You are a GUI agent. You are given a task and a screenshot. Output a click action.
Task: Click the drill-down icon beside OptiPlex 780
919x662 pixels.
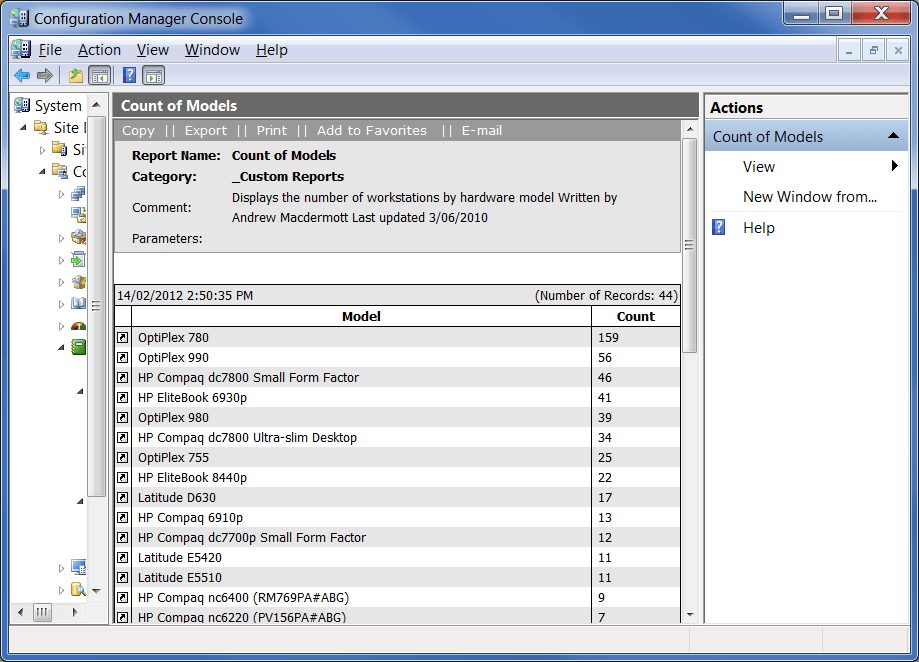click(x=121, y=337)
